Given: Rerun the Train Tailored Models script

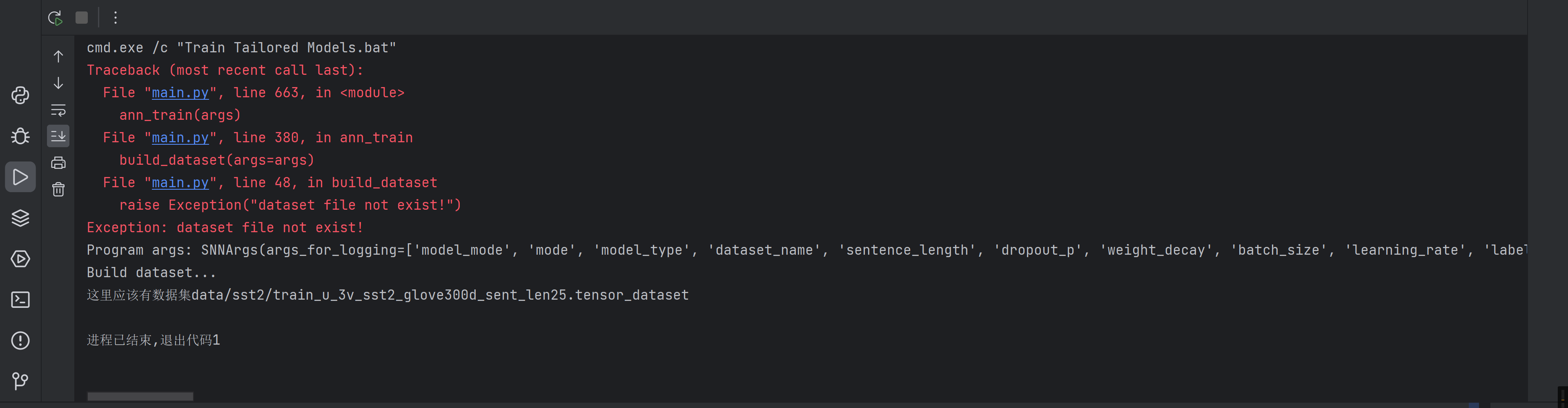Looking at the screenshot, I should click(x=56, y=18).
